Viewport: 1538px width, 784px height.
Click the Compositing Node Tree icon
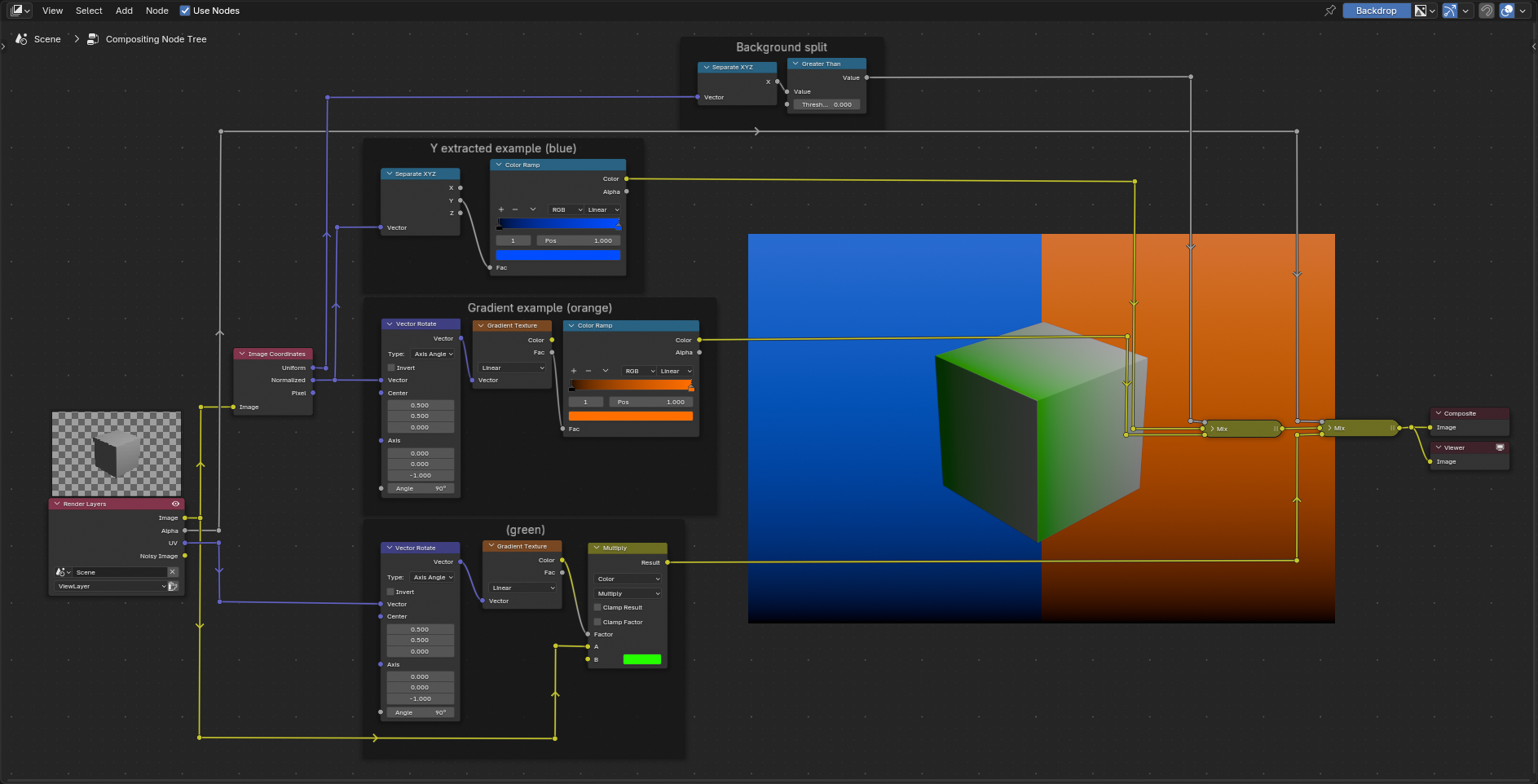[93, 39]
